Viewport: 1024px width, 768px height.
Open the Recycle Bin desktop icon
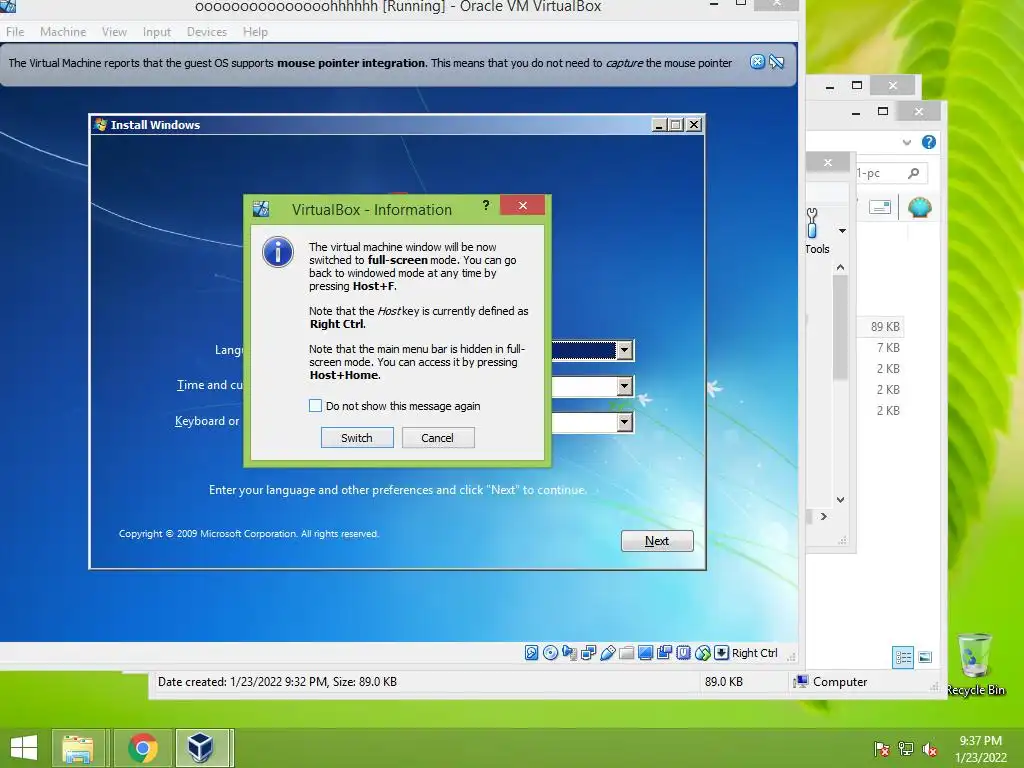975,665
